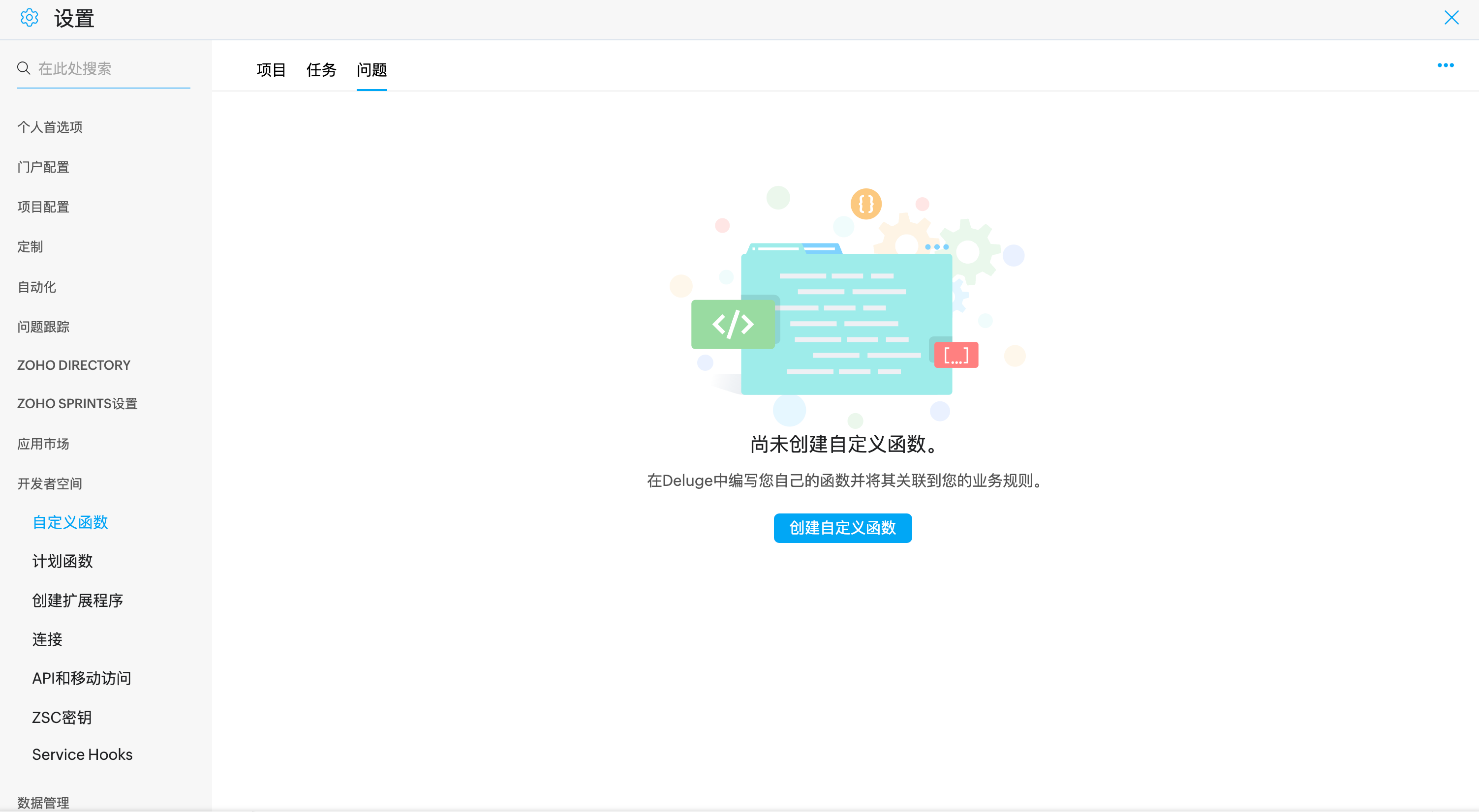The height and width of the screenshot is (812, 1479).
Task: Open 创建扩展程序 page
Action: coord(78,600)
